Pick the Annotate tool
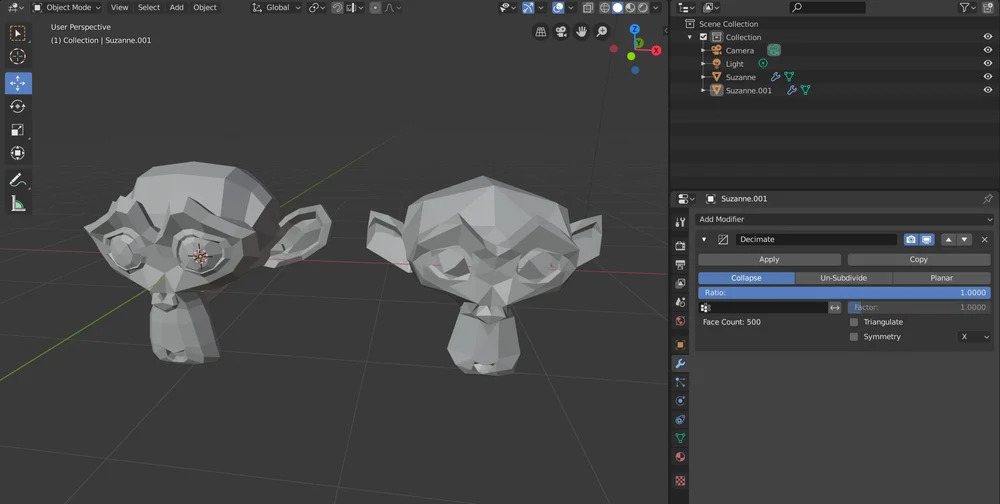The width and height of the screenshot is (1000, 504). (18, 181)
